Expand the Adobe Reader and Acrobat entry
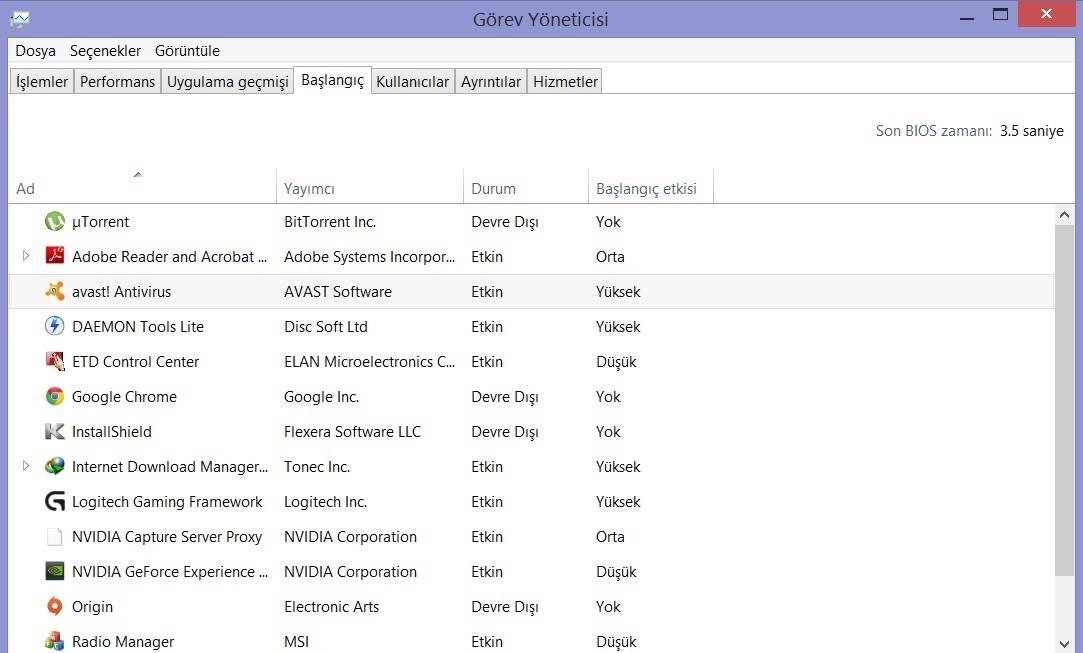Viewport: 1083px width, 653px height. [26, 256]
